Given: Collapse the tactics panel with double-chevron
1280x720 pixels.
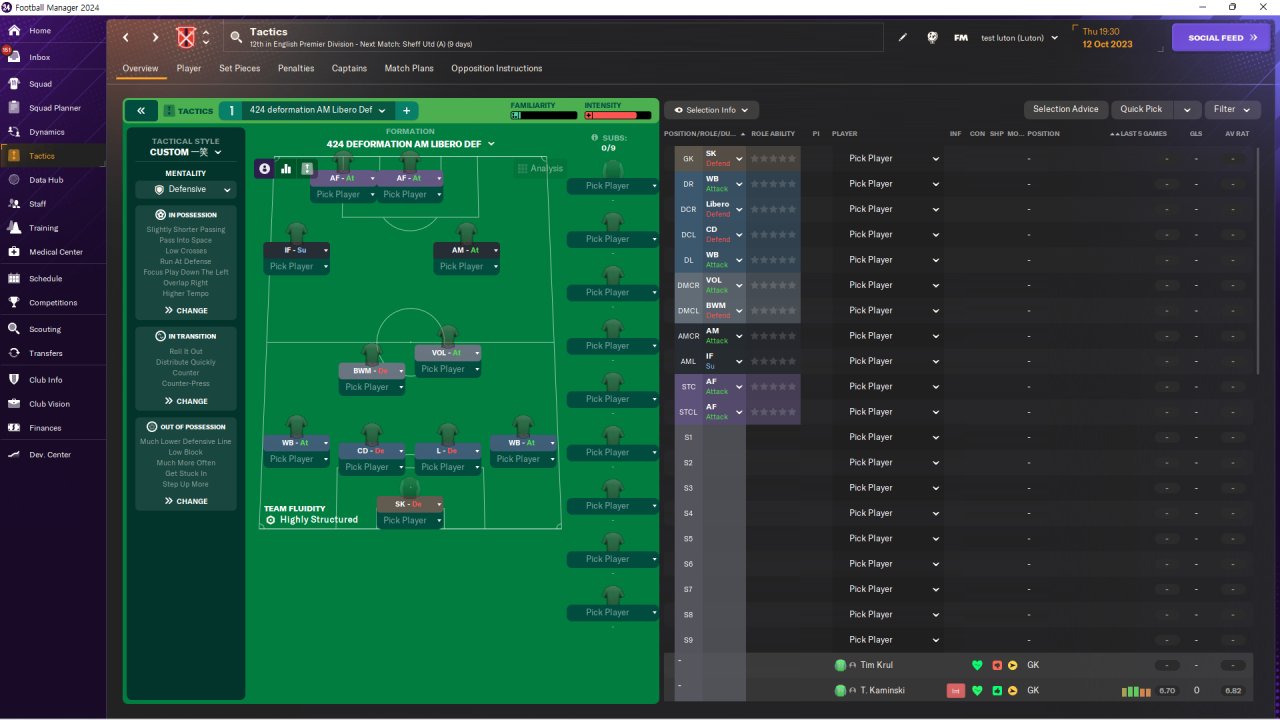Looking at the screenshot, I should pyautogui.click(x=141, y=111).
